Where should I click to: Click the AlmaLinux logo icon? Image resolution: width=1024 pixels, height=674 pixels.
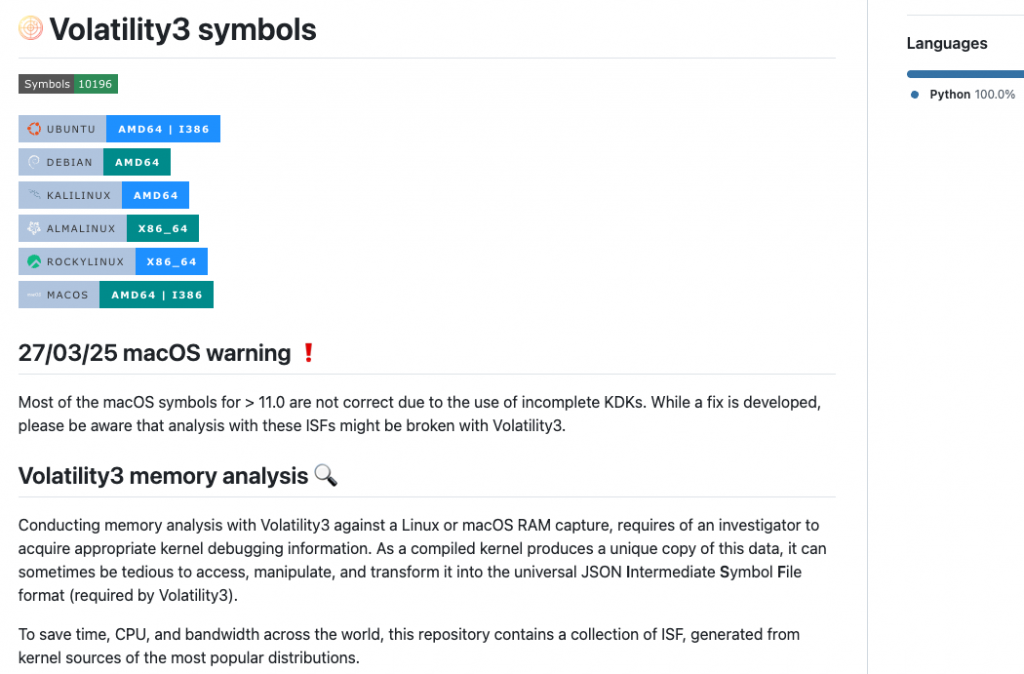click(x=34, y=228)
